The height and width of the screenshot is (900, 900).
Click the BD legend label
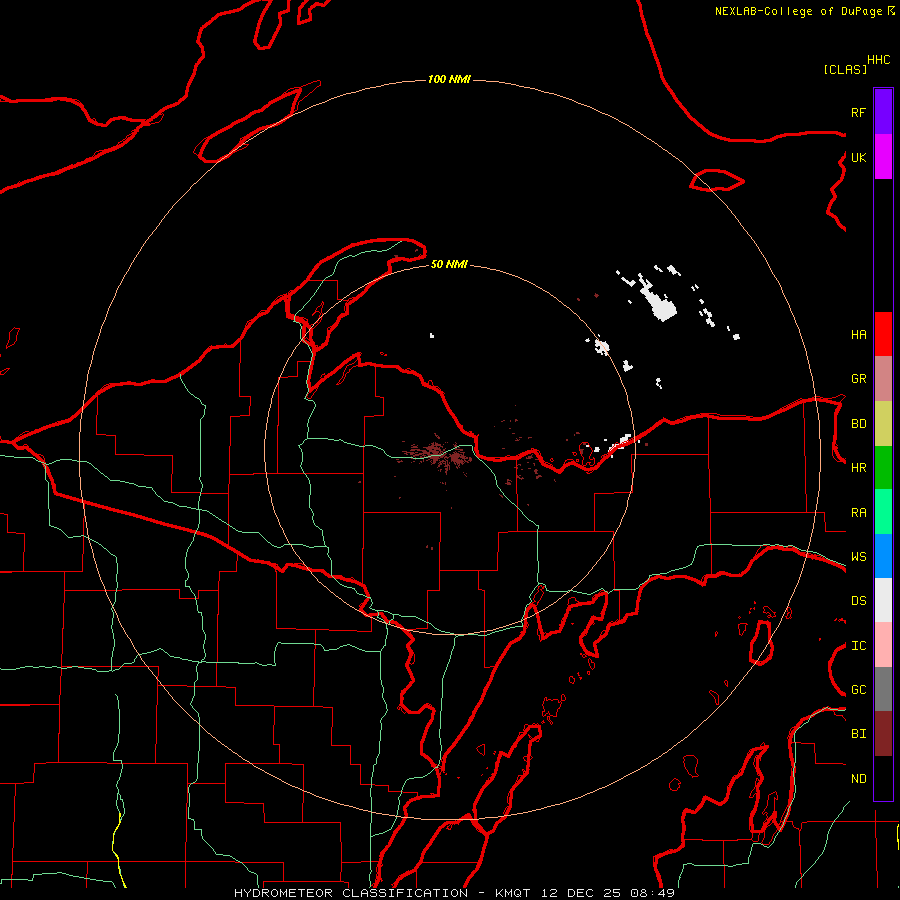[x=859, y=424]
